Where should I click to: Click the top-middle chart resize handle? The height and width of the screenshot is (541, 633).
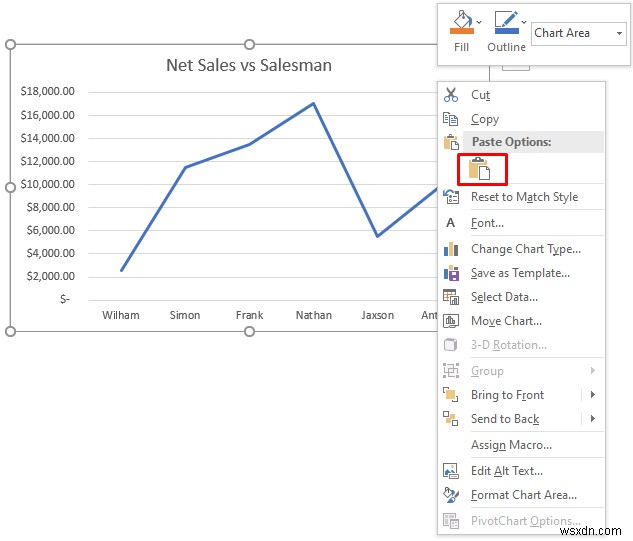pos(249,44)
